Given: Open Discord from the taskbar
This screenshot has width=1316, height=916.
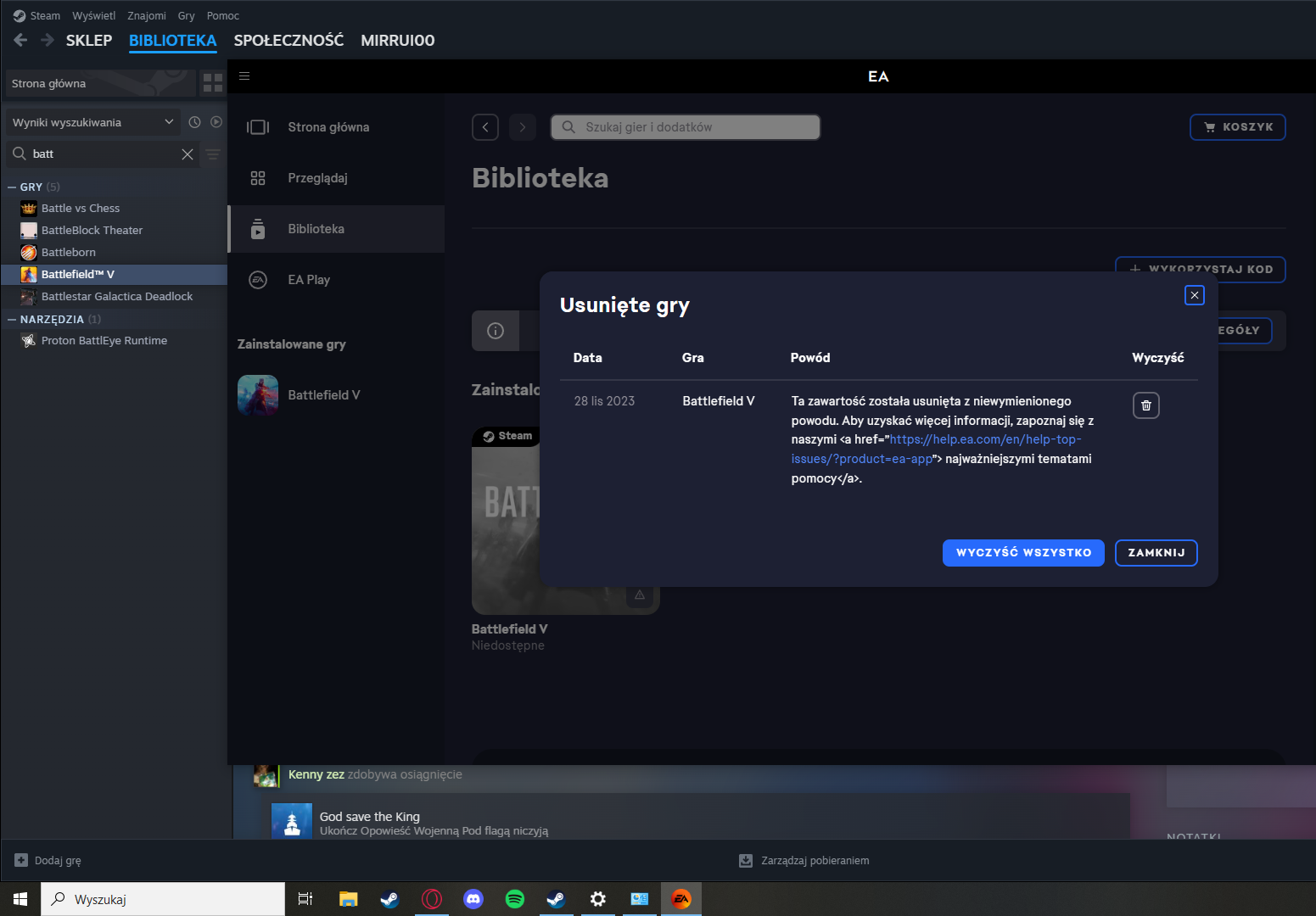Looking at the screenshot, I should tap(473, 899).
